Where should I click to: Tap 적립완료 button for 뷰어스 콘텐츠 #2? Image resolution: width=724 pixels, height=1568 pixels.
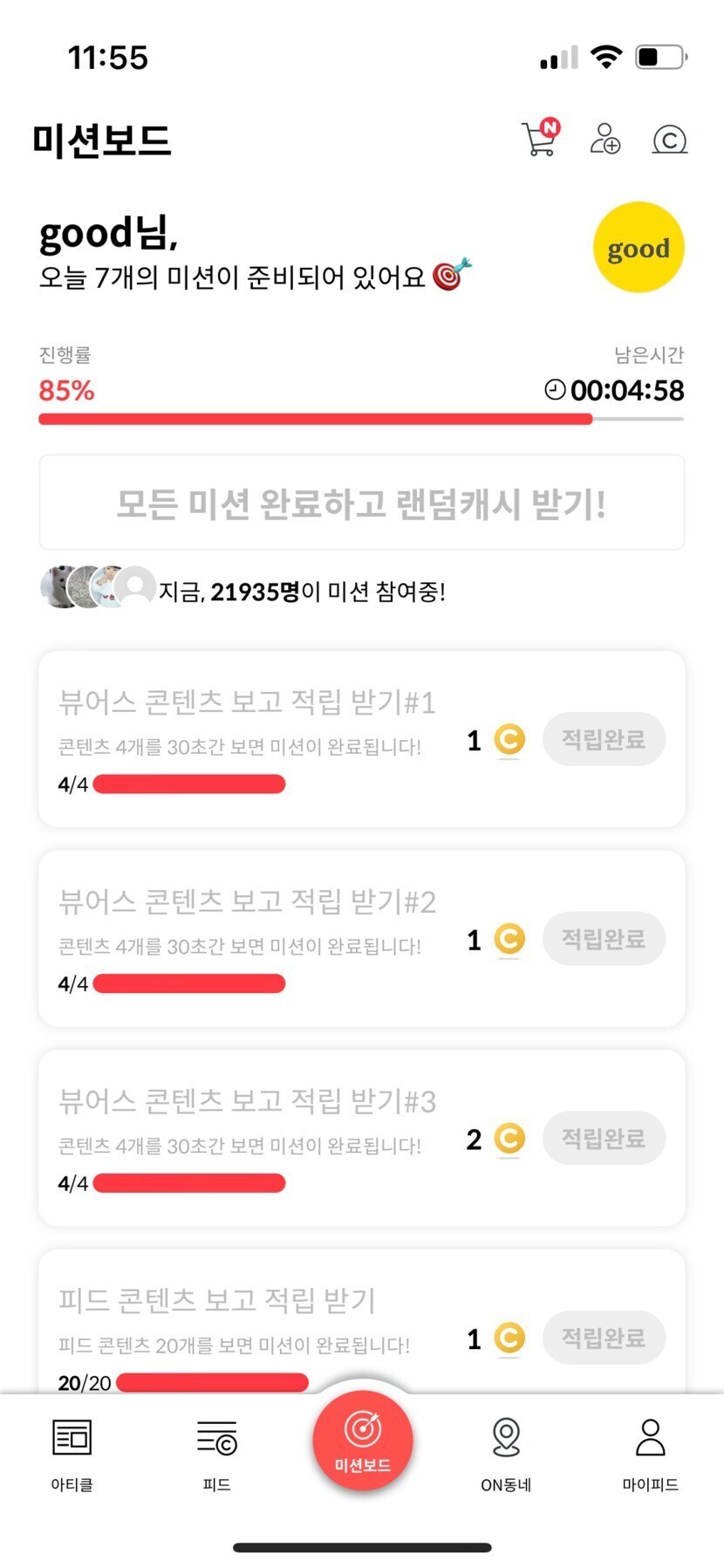pos(604,939)
